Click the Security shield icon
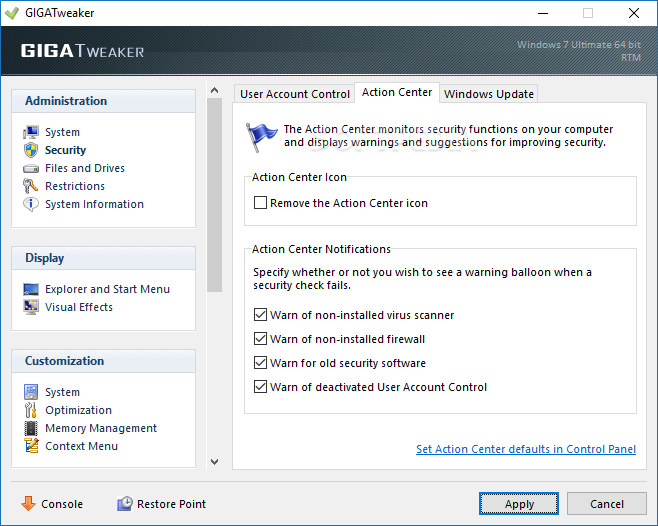The image size is (658, 526). click(x=31, y=150)
